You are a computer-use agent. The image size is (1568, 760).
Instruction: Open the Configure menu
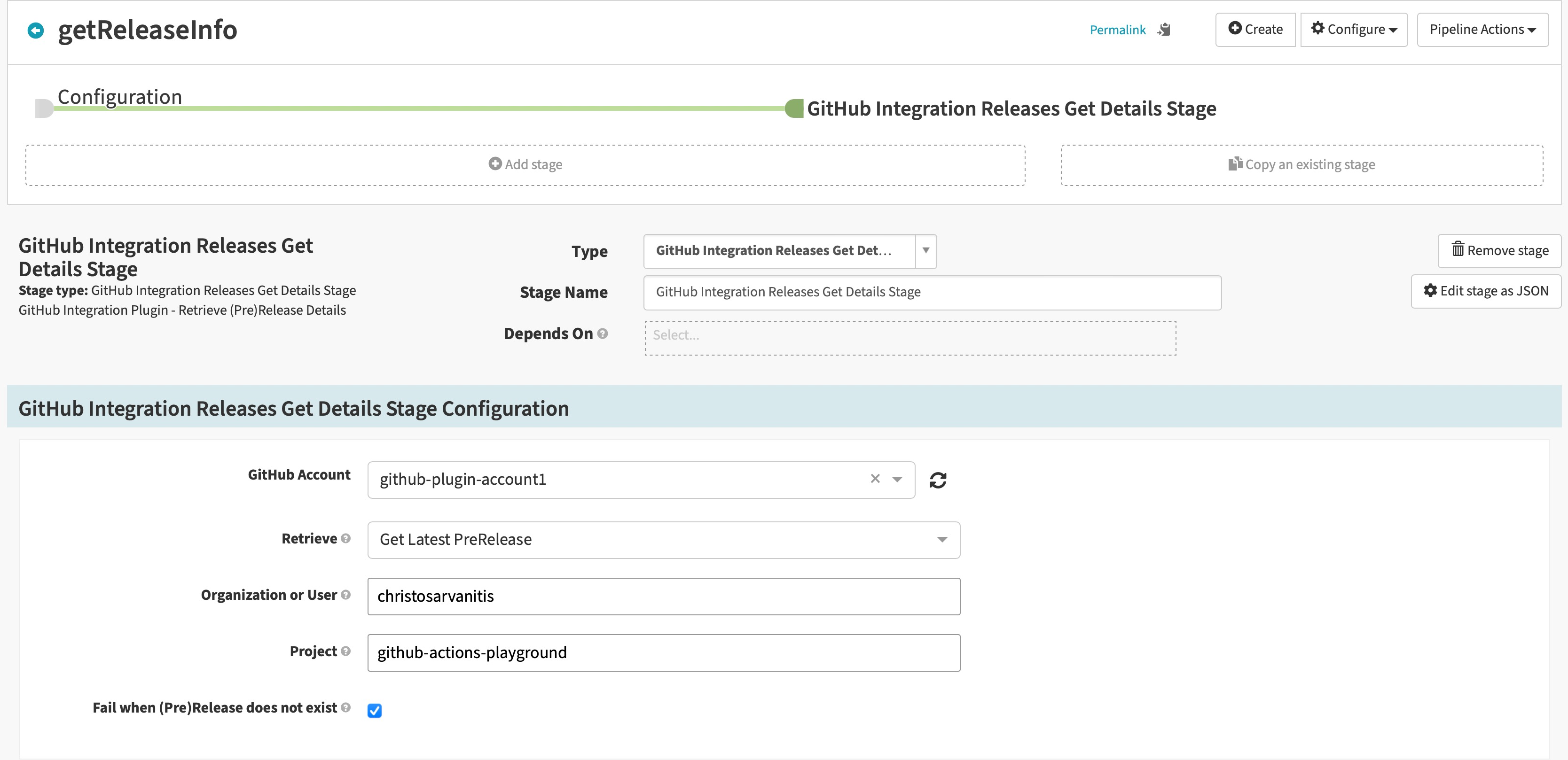1354,29
